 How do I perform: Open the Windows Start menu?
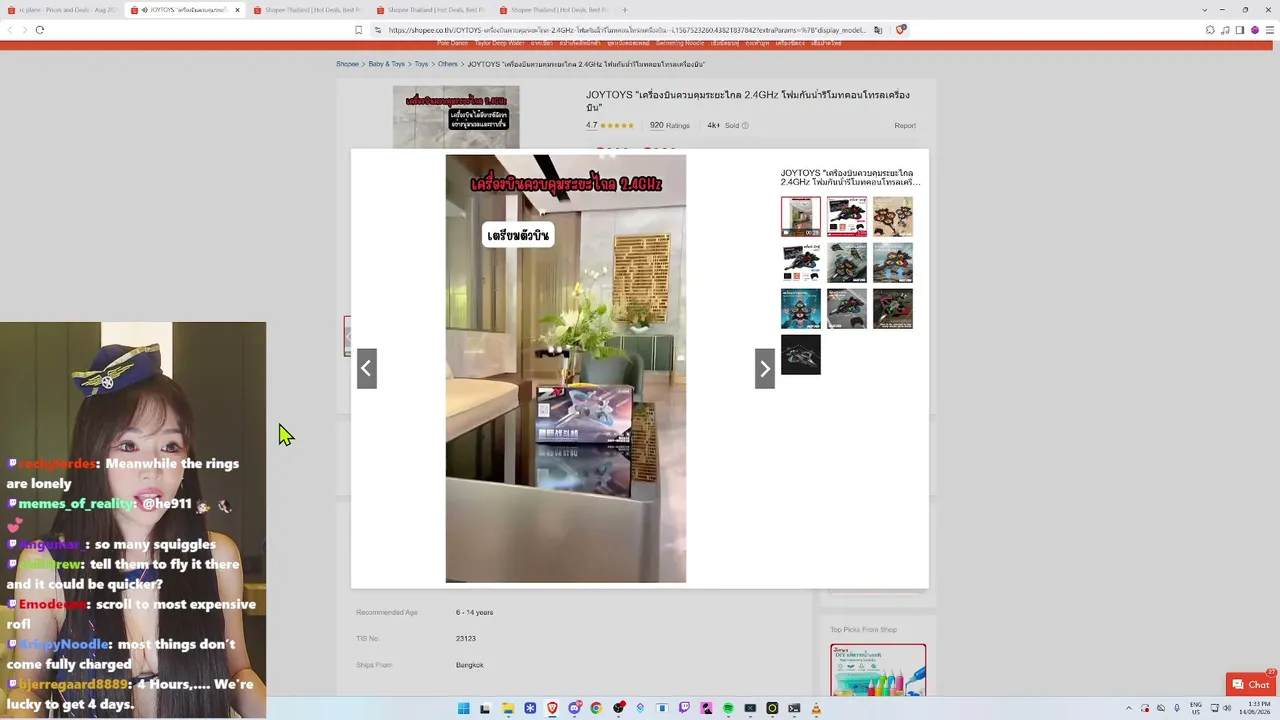463,709
